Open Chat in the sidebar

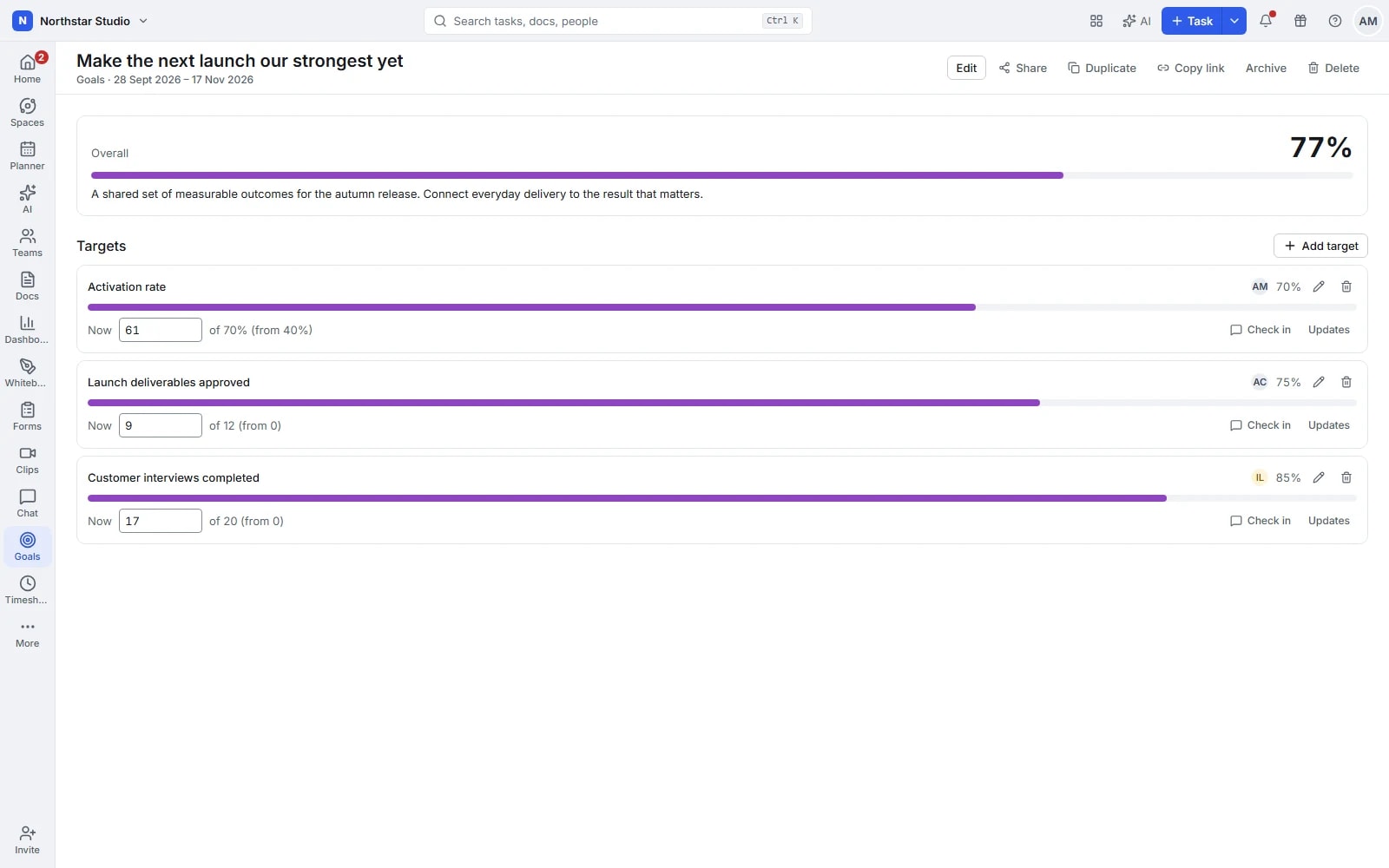(x=27, y=503)
